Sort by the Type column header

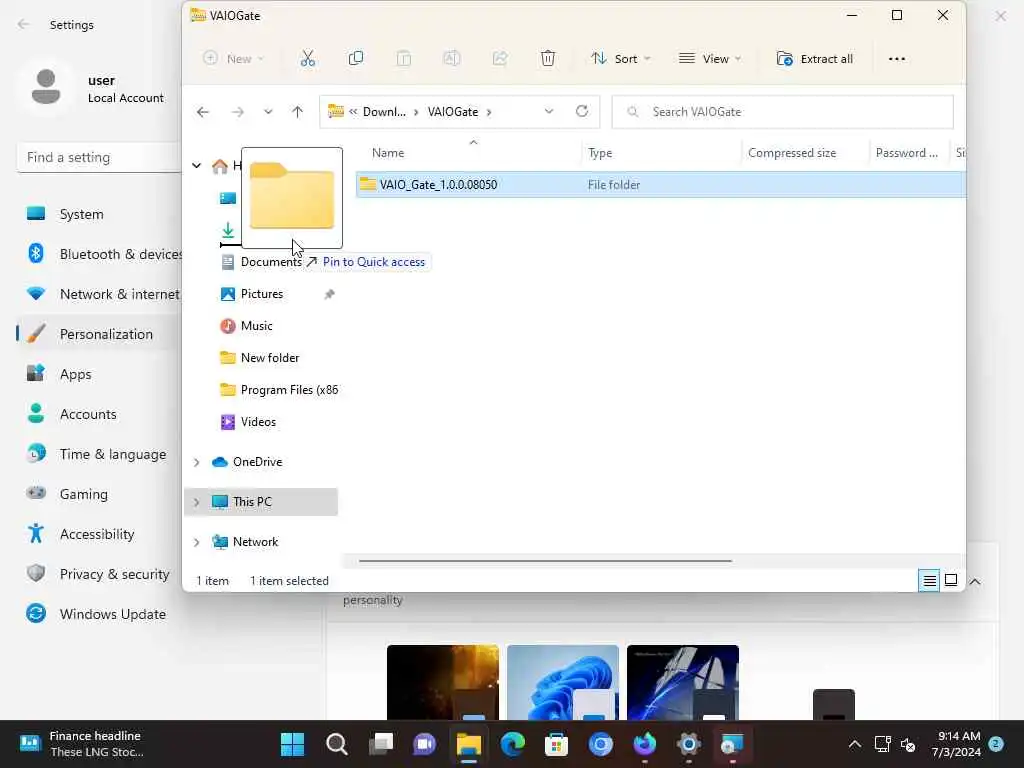(600, 153)
